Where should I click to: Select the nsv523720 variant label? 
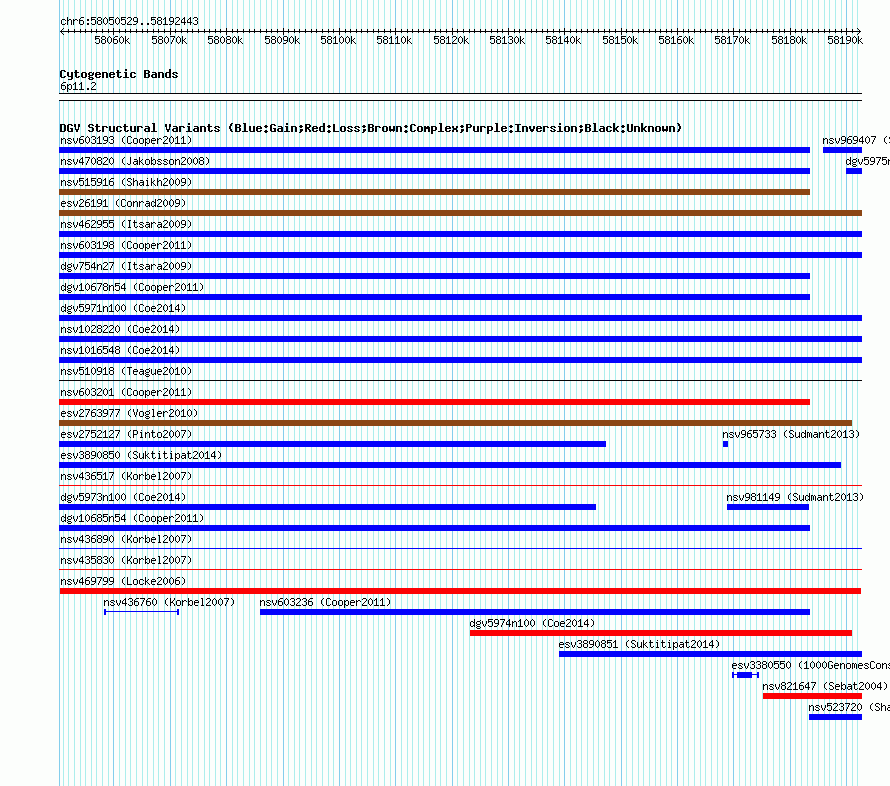pyautogui.click(x=849, y=707)
